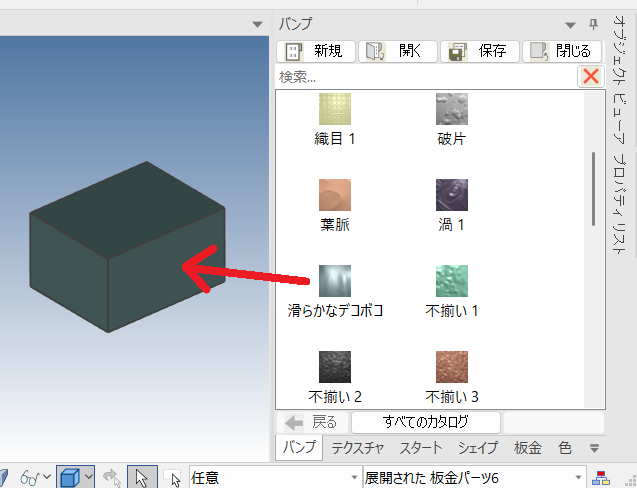Open the オブジェクト ビューア side tab
Screen dimensions: 637x488
pos(619,80)
